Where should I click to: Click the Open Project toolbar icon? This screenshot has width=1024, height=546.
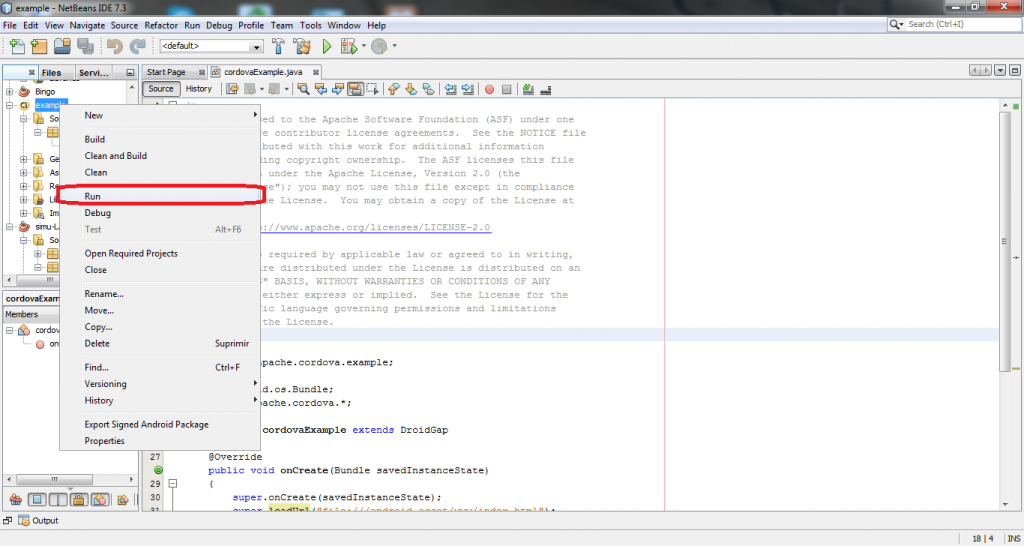[x=62, y=46]
